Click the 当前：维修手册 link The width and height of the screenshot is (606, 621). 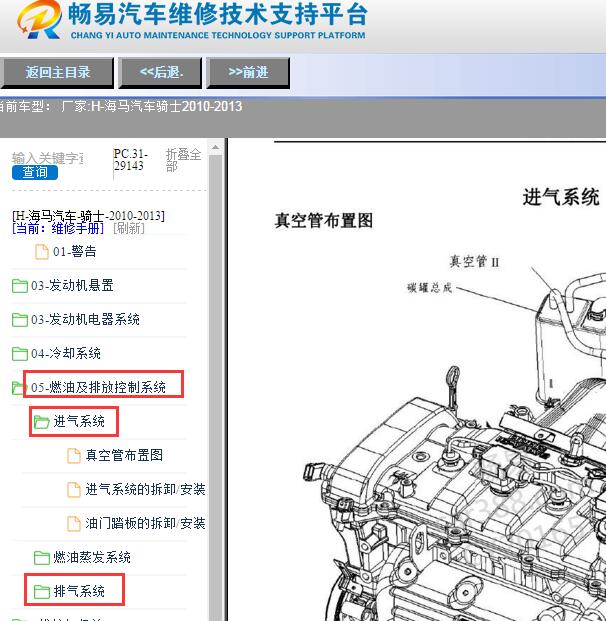click(58, 229)
